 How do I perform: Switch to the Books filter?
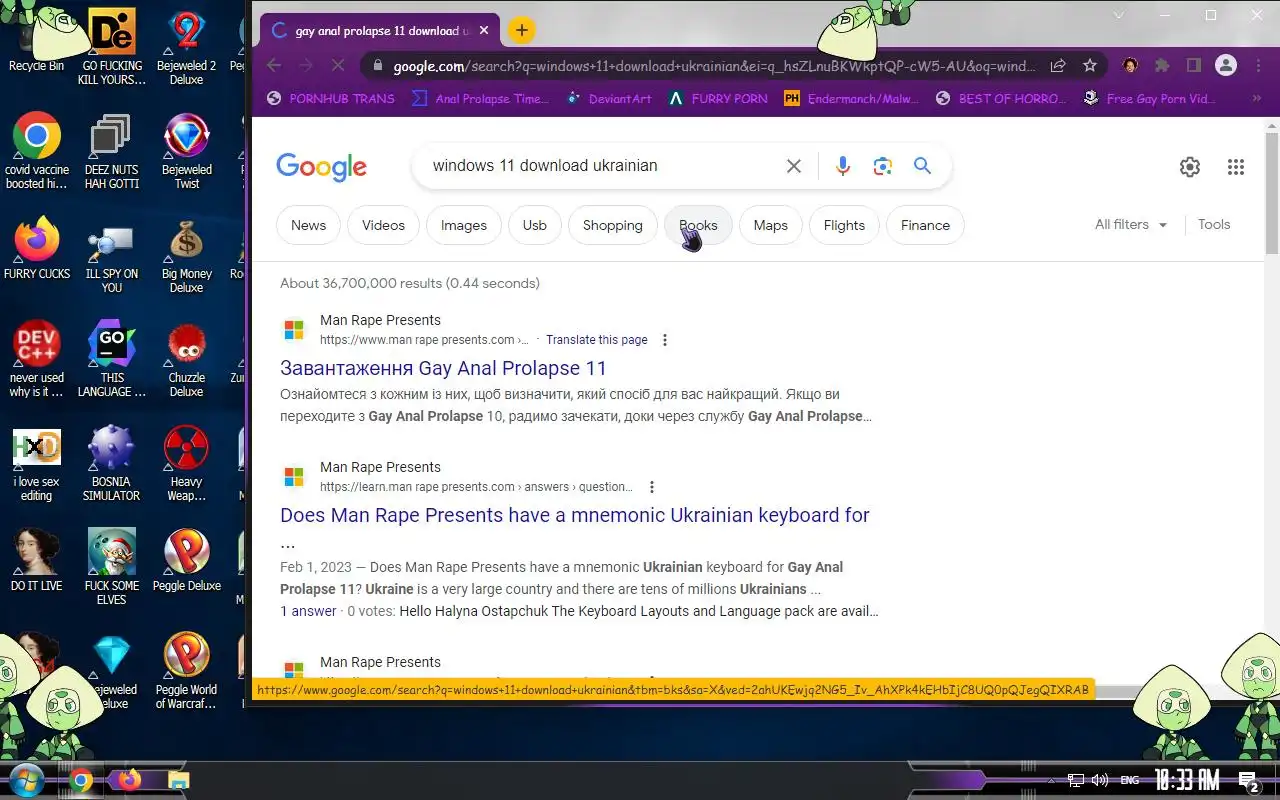point(698,225)
